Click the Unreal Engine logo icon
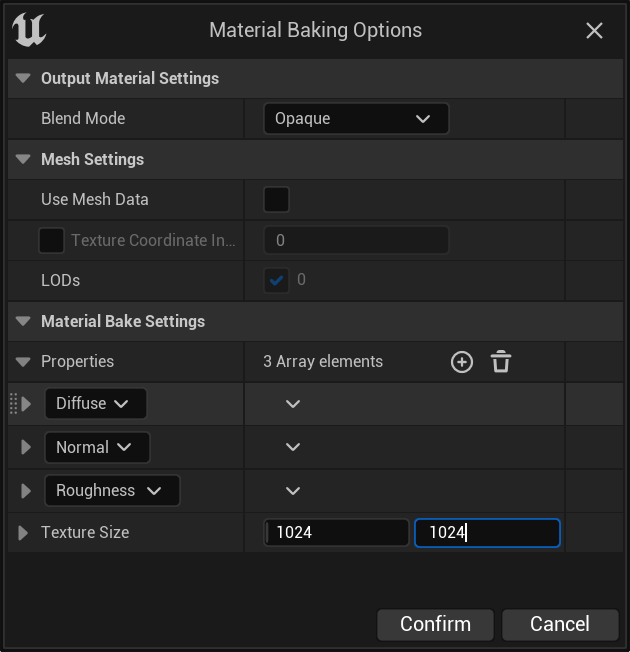 coord(29,30)
